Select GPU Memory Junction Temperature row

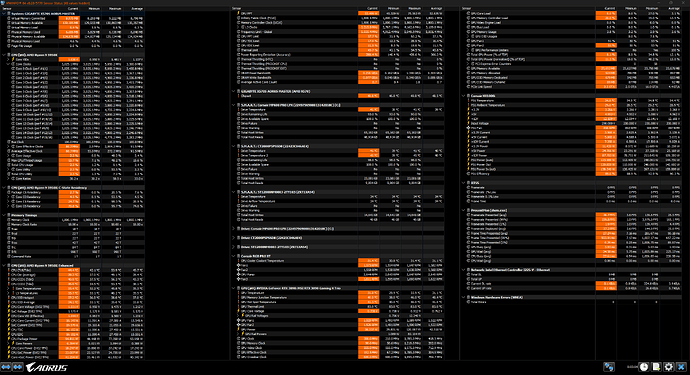338,298
